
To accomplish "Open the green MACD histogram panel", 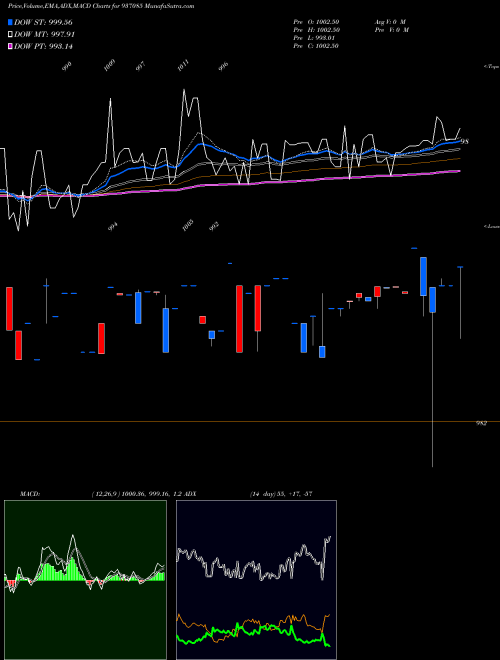I will coord(85,580).
